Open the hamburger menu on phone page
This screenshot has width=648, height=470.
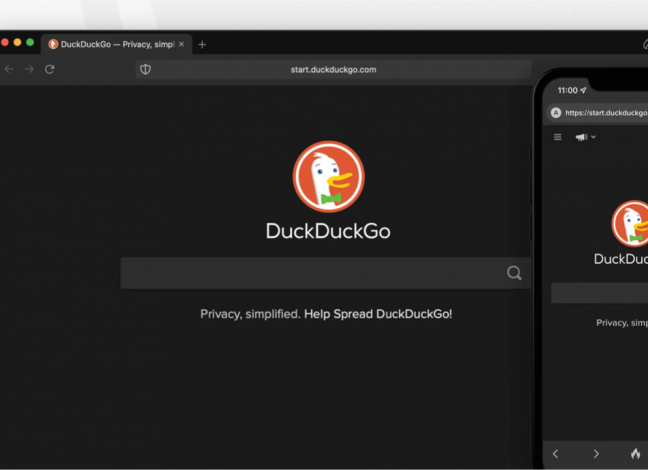[557, 137]
